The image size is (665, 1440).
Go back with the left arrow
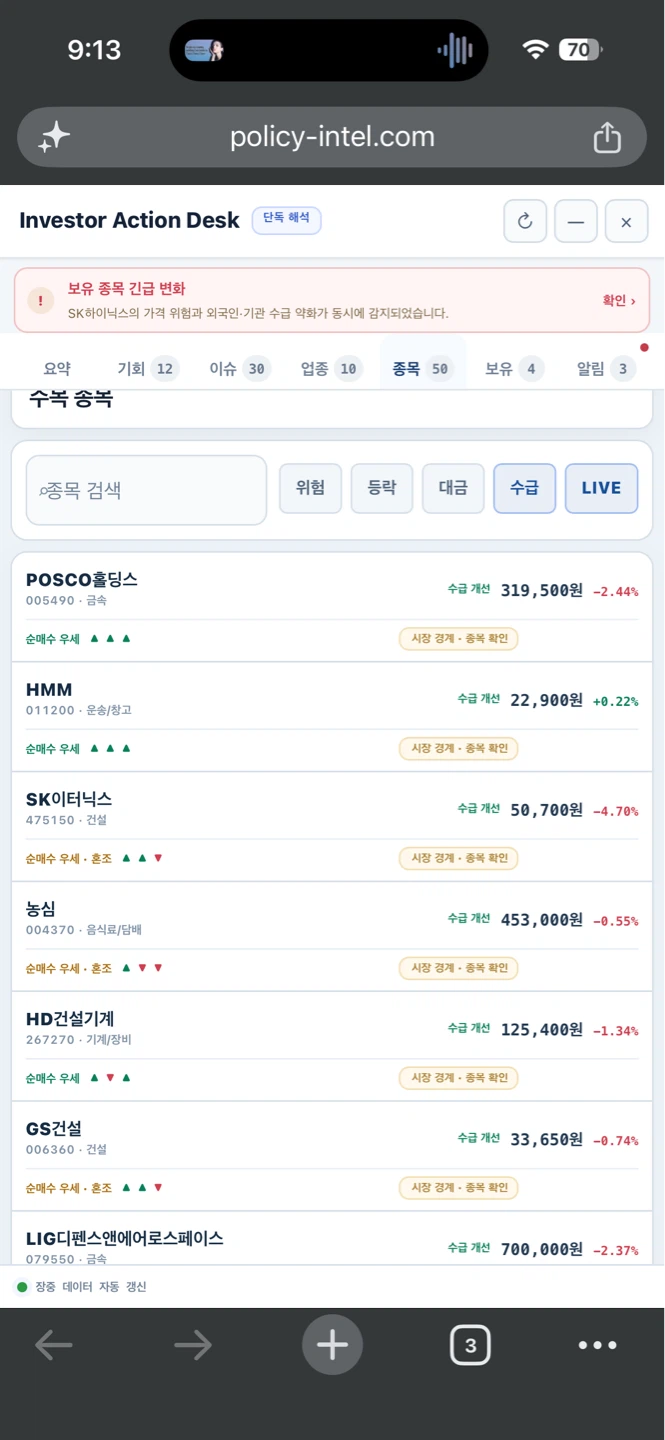pos(54,1345)
